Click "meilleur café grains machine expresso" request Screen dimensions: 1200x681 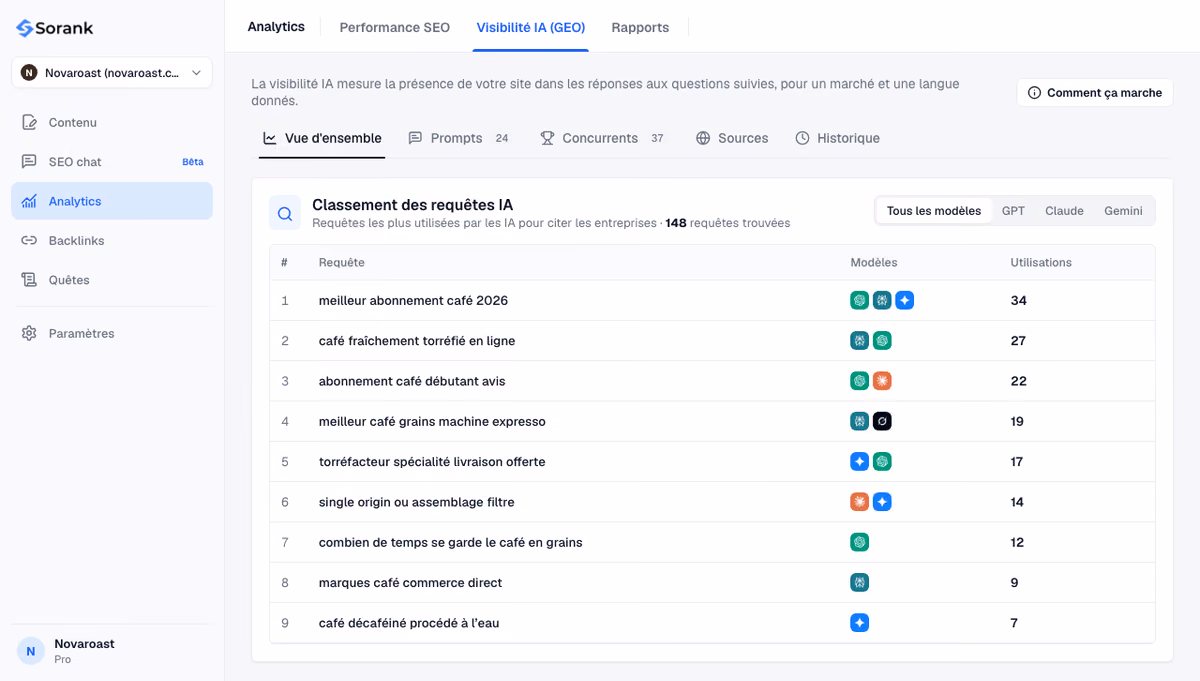point(432,422)
